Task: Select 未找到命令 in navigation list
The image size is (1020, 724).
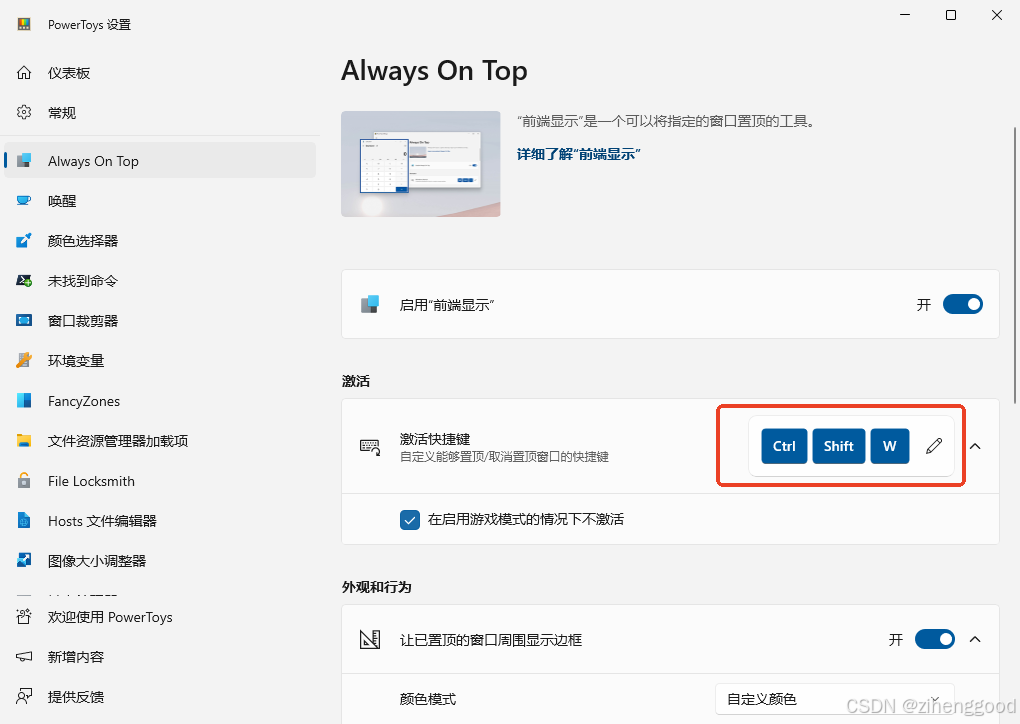Action: point(160,281)
